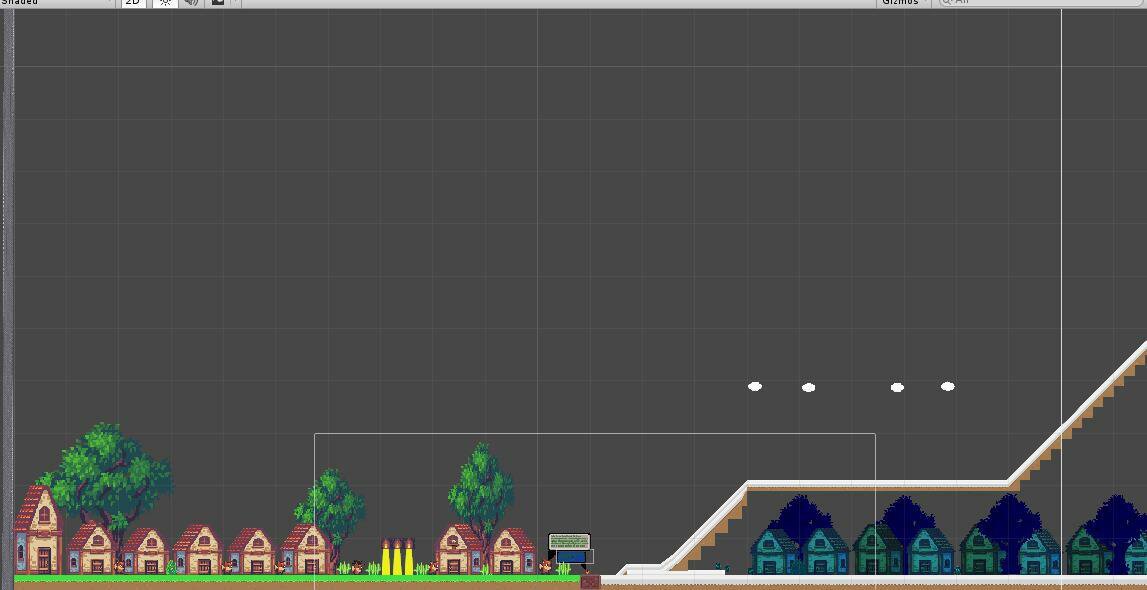Open the Gizmos dropdown
The height and width of the screenshot is (590, 1147).
(x=904, y=2)
